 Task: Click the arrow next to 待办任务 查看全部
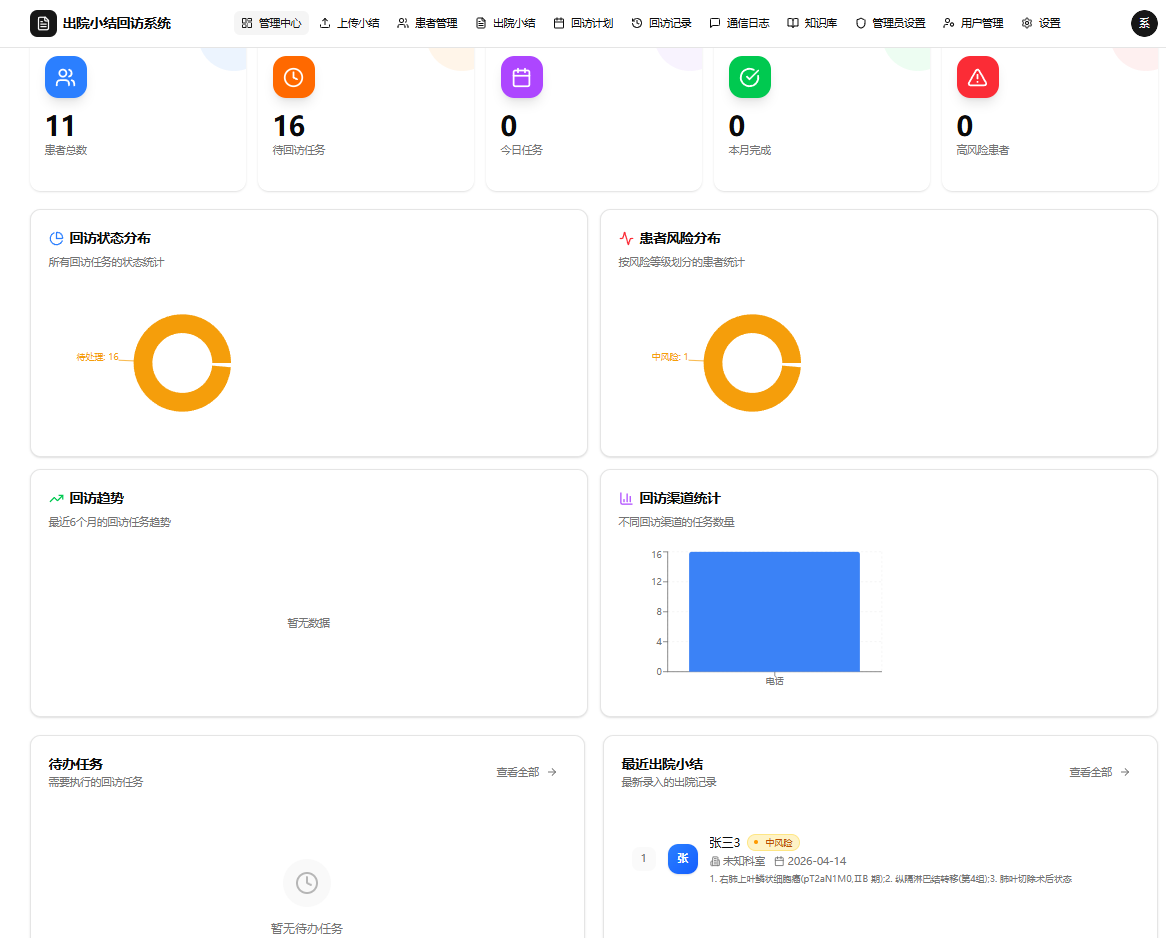click(552, 772)
